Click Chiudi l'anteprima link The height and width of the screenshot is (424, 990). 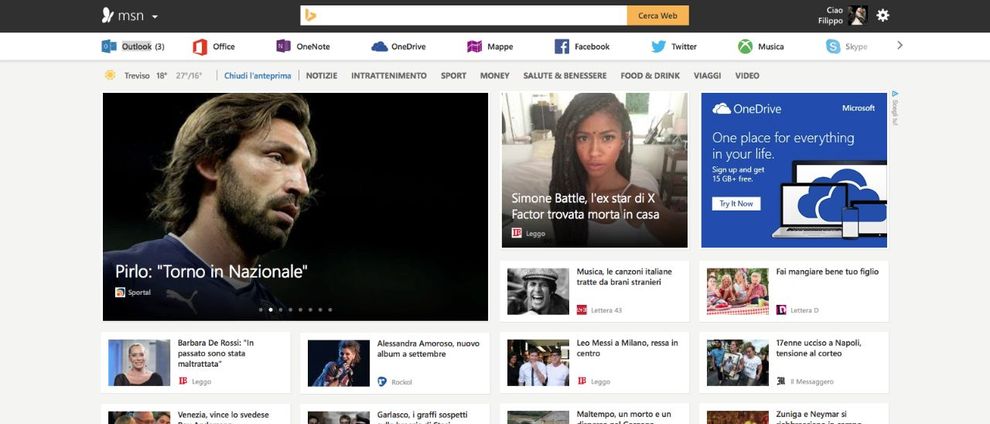tap(258, 76)
